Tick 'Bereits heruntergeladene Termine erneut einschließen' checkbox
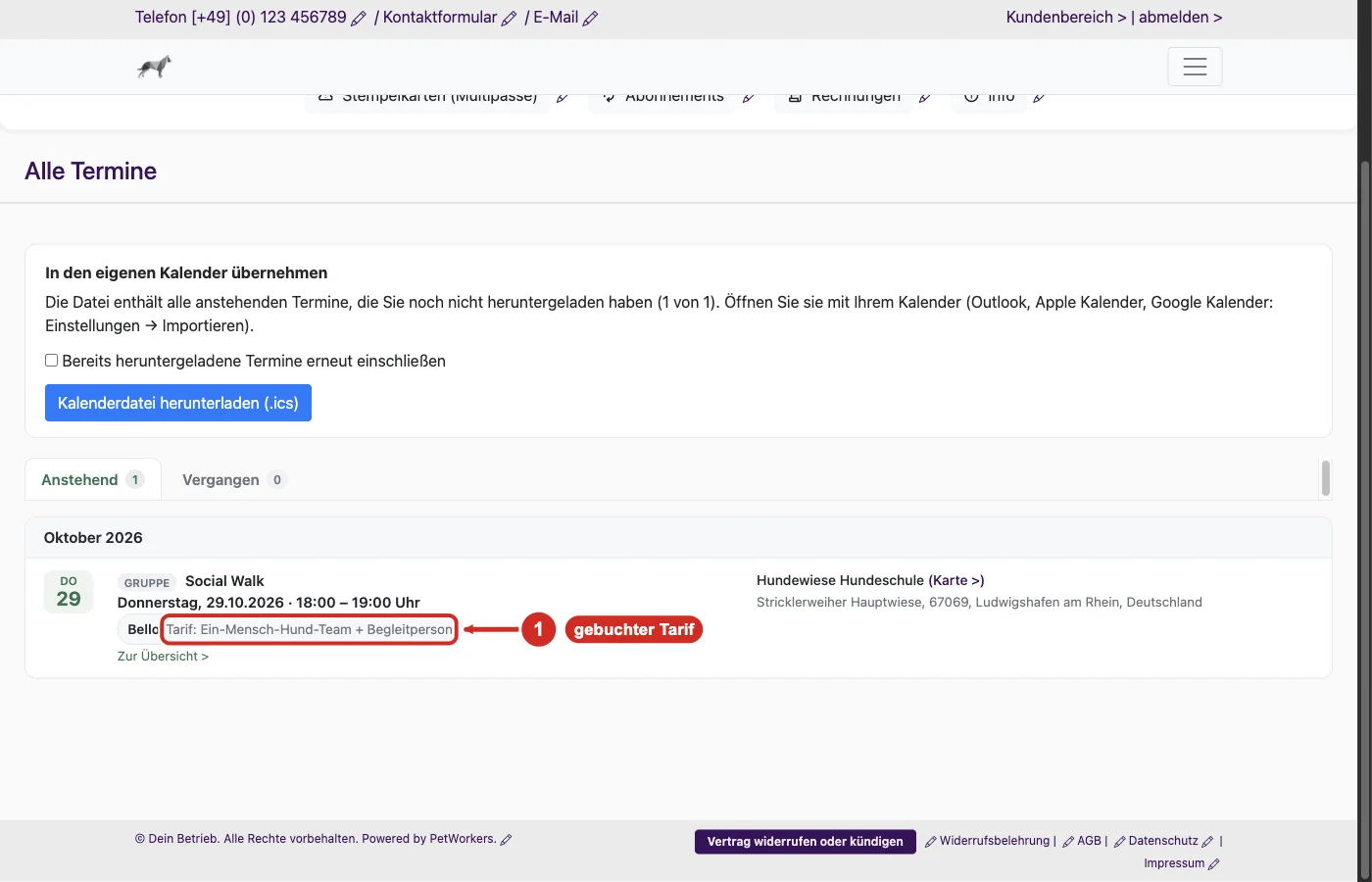 (x=52, y=361)
